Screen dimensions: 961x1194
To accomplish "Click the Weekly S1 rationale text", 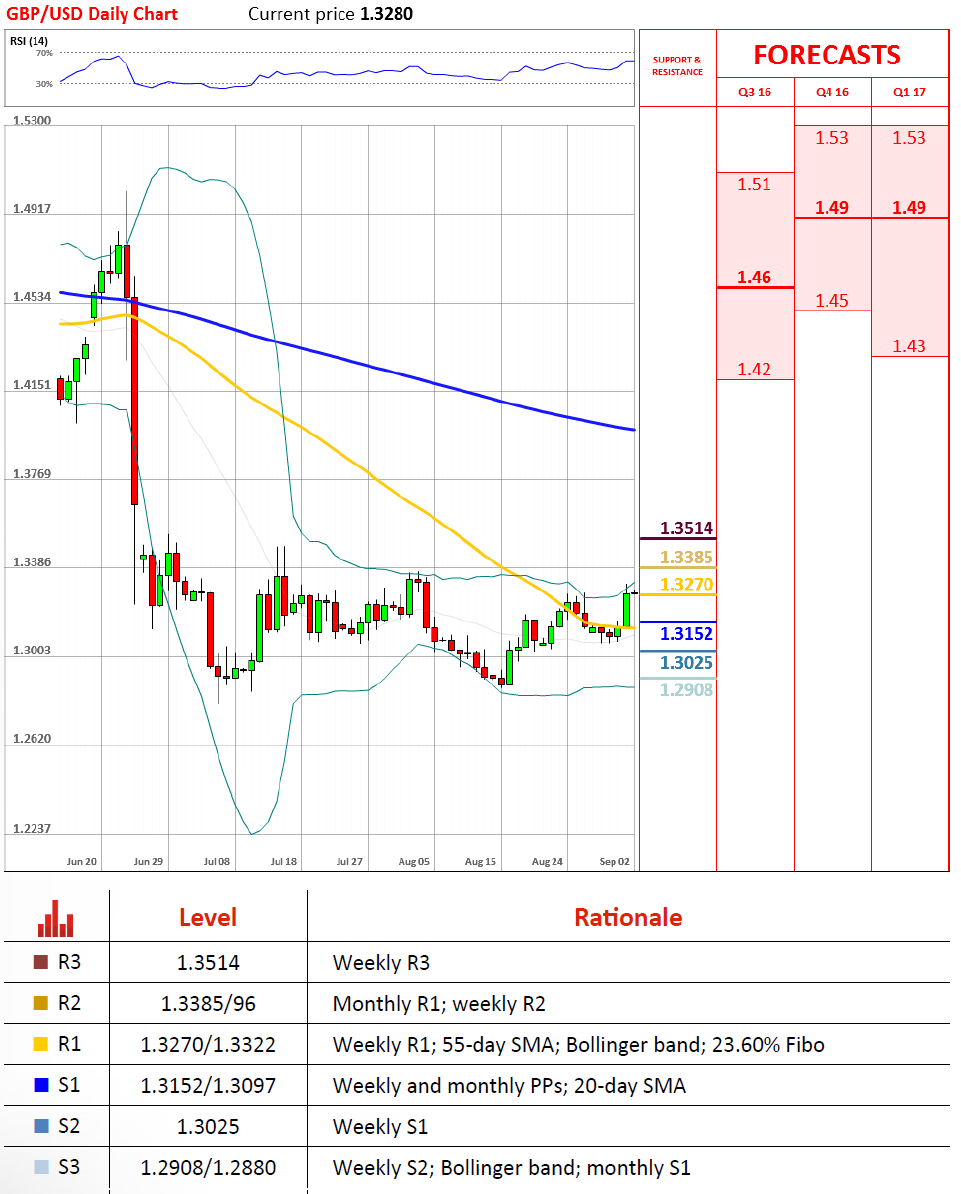I will click(381, 1126).
